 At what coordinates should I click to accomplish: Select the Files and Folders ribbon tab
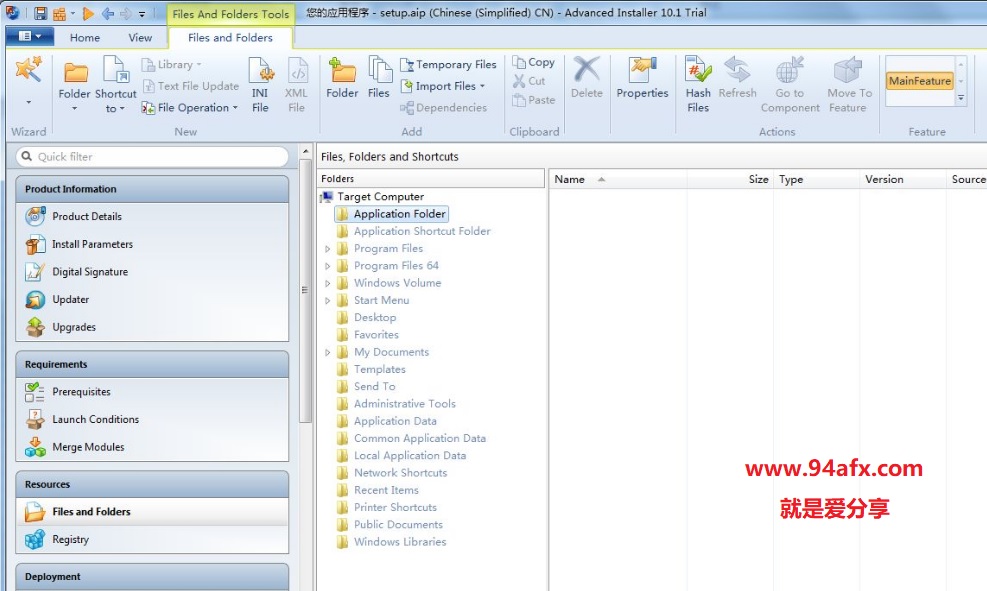(230, 38)
